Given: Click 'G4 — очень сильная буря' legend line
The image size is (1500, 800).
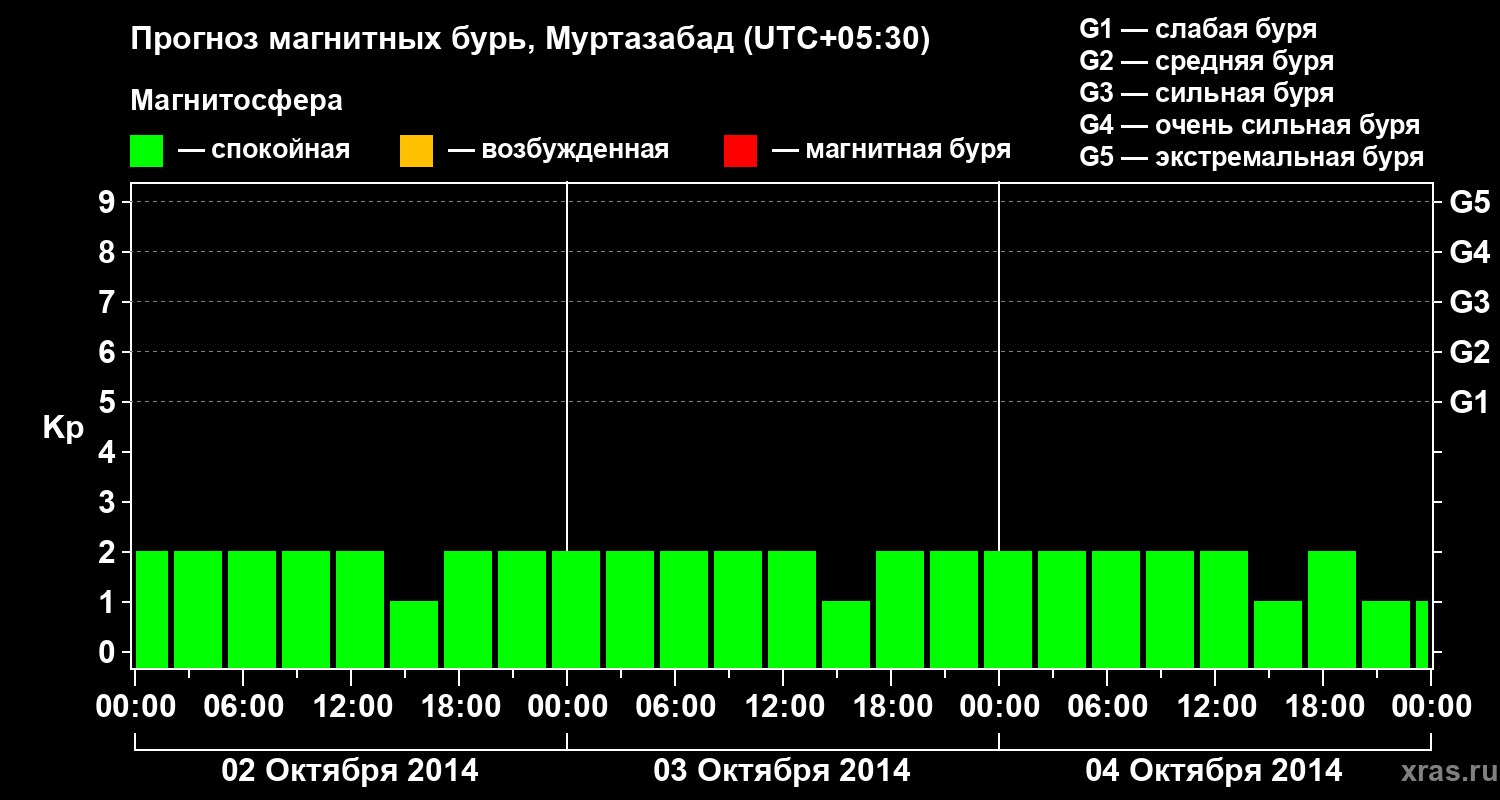Looking at the screenshot, I should [1250, 125].
